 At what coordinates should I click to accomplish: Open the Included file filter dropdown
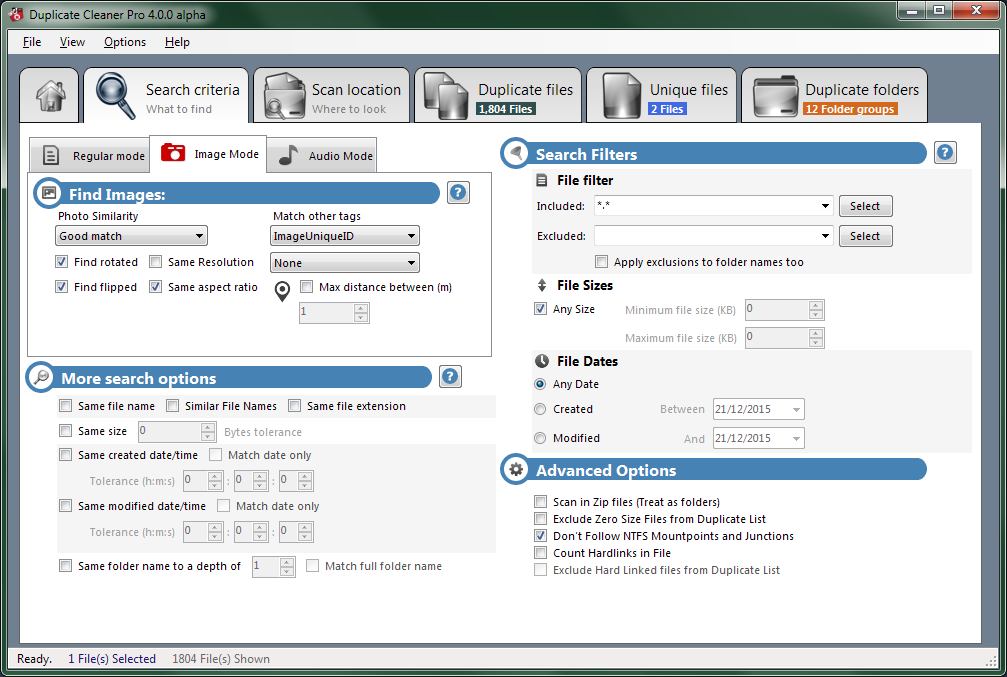point(825,206)
